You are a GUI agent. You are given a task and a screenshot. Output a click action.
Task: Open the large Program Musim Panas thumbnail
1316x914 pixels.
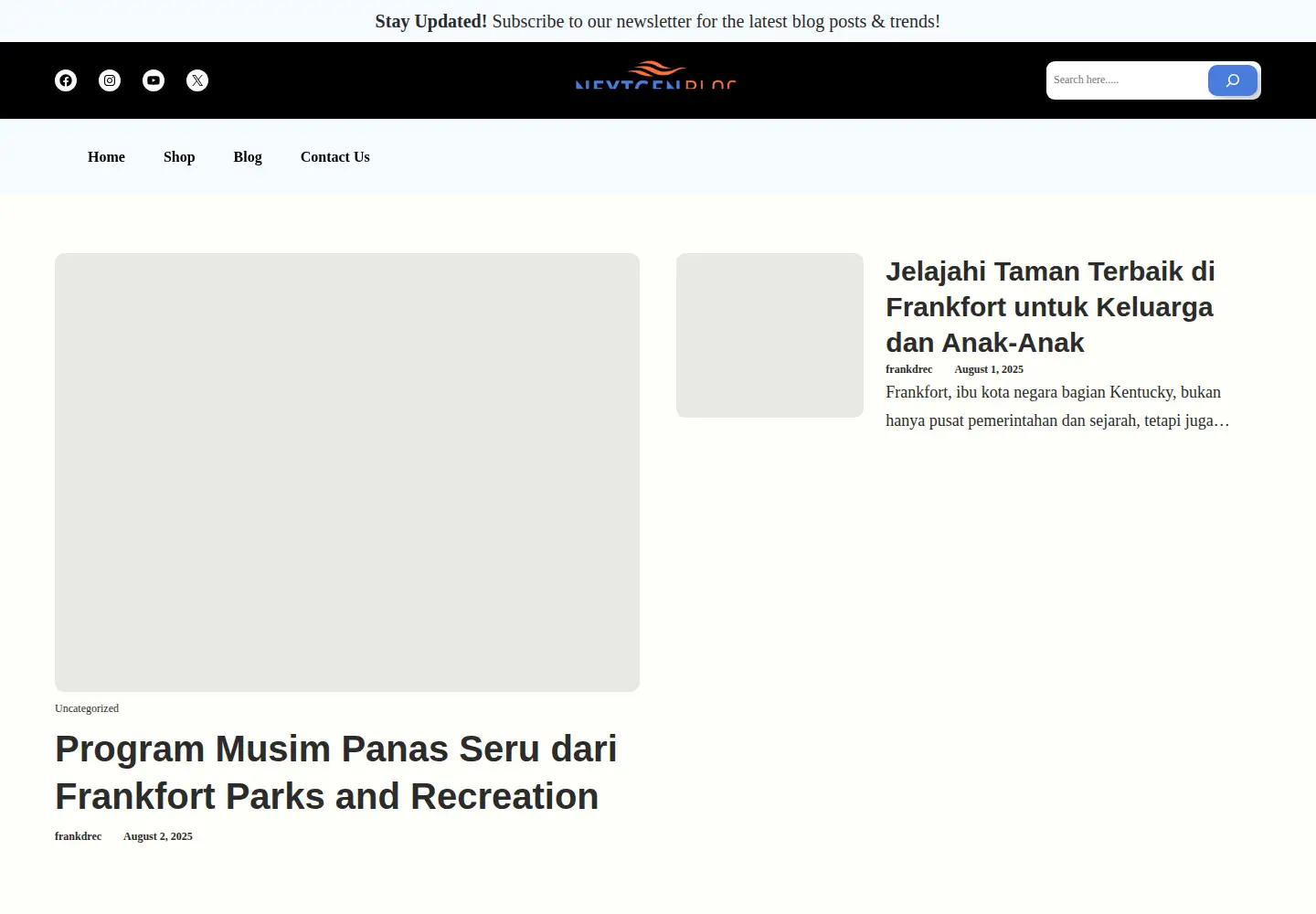[x=347, y=473]
